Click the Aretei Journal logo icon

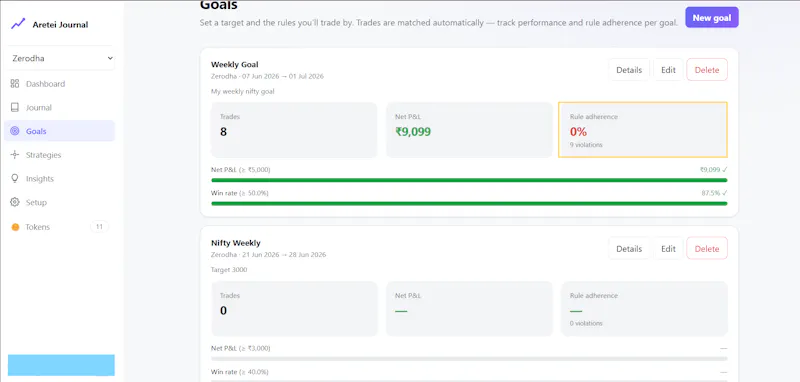tap(18, 23)
